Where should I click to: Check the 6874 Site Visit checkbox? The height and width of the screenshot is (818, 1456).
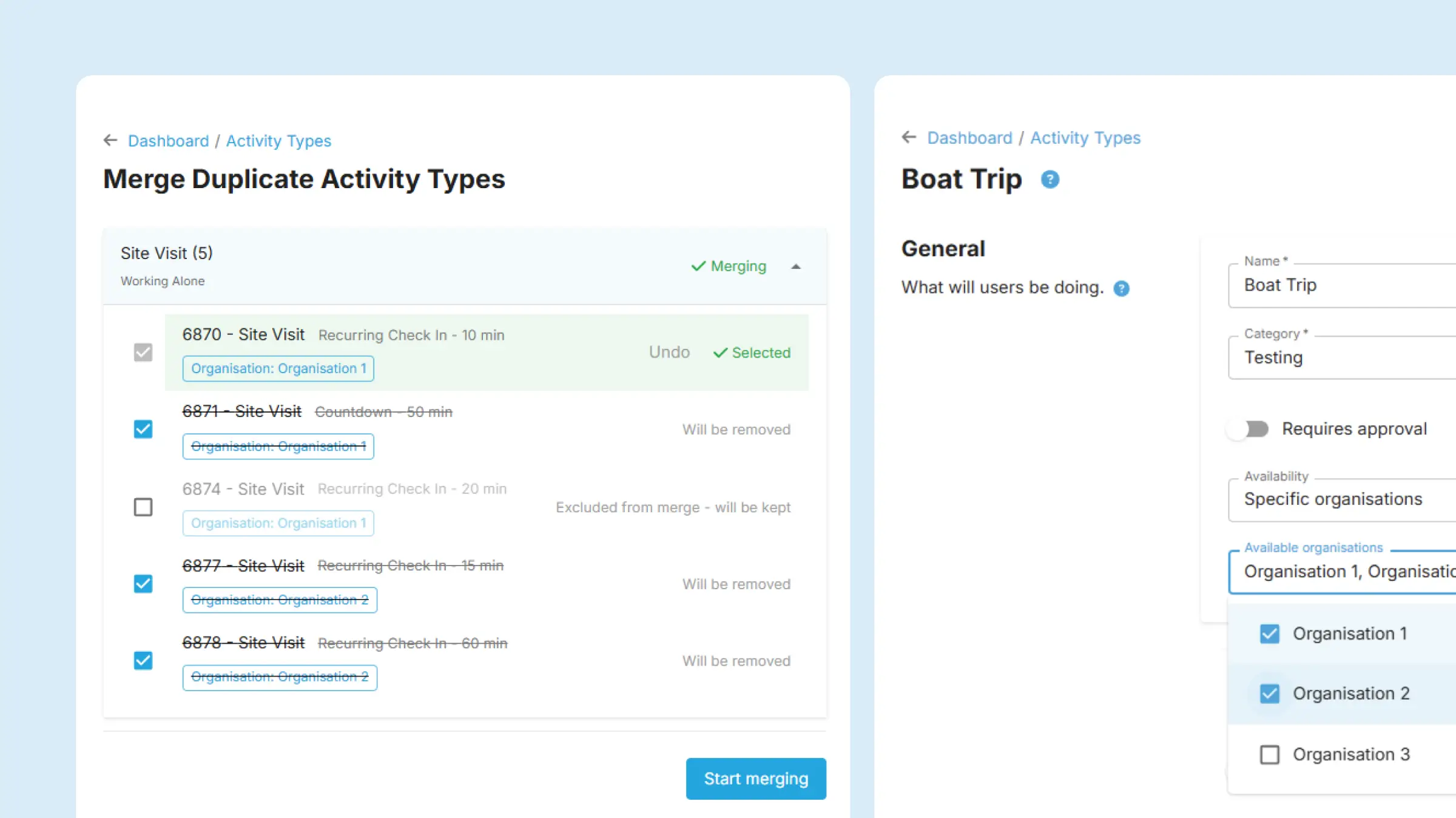[x=143, y=507]
